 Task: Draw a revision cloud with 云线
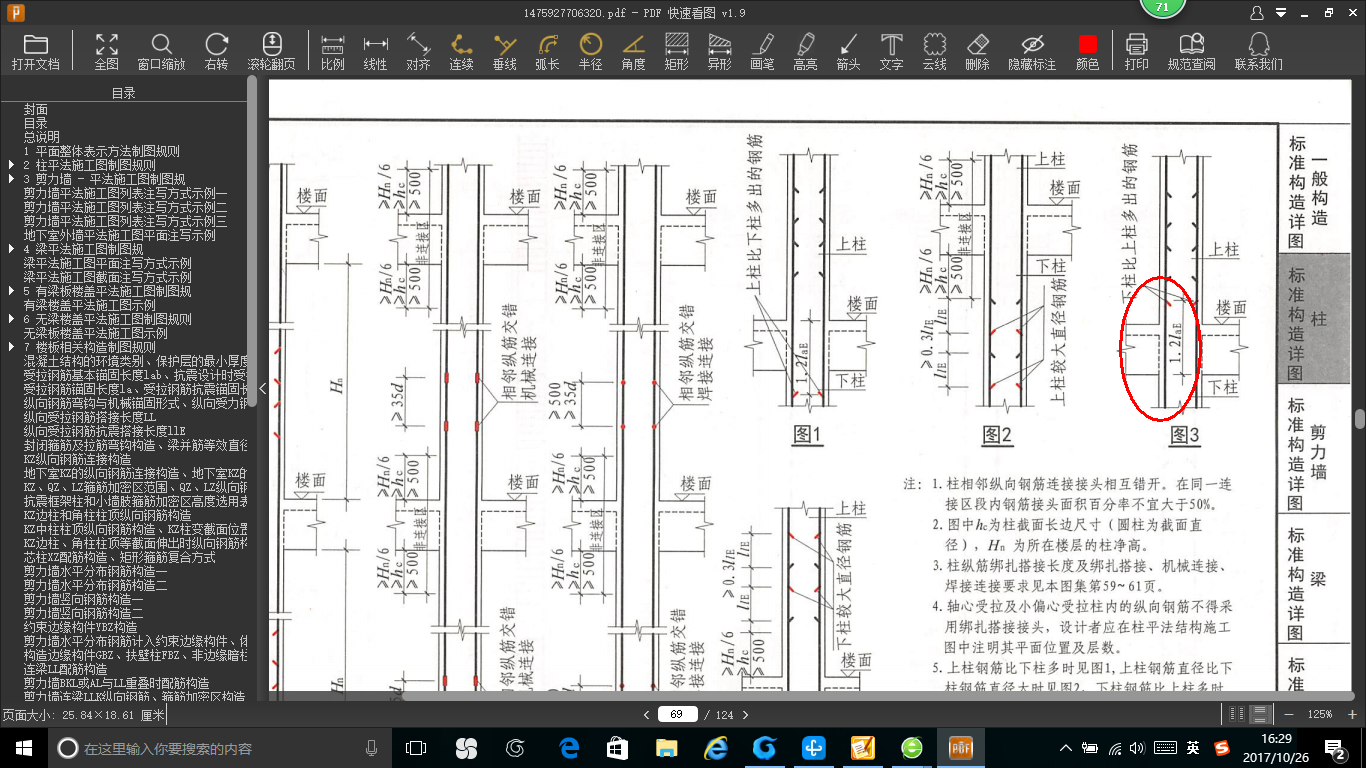tap(934, 51)
